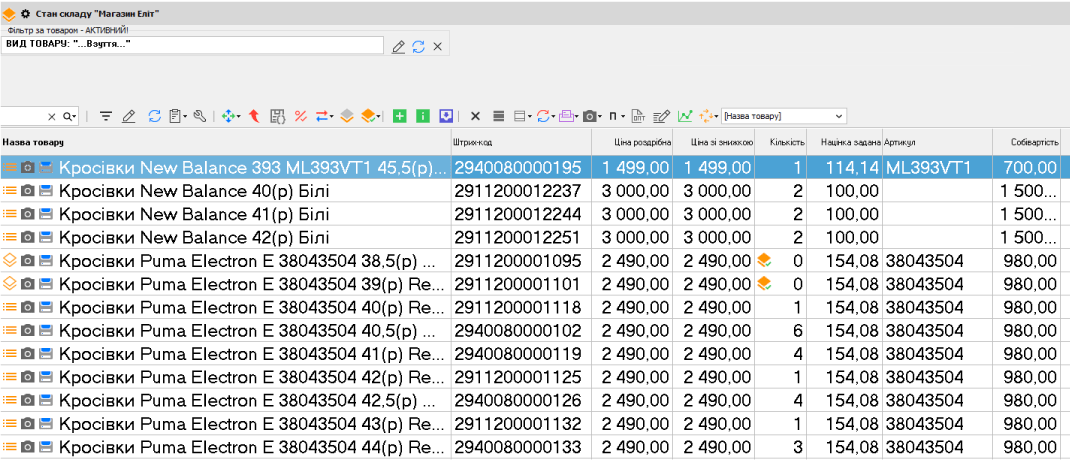Click the filter funnel icon in toolbar

coord(106,117)
